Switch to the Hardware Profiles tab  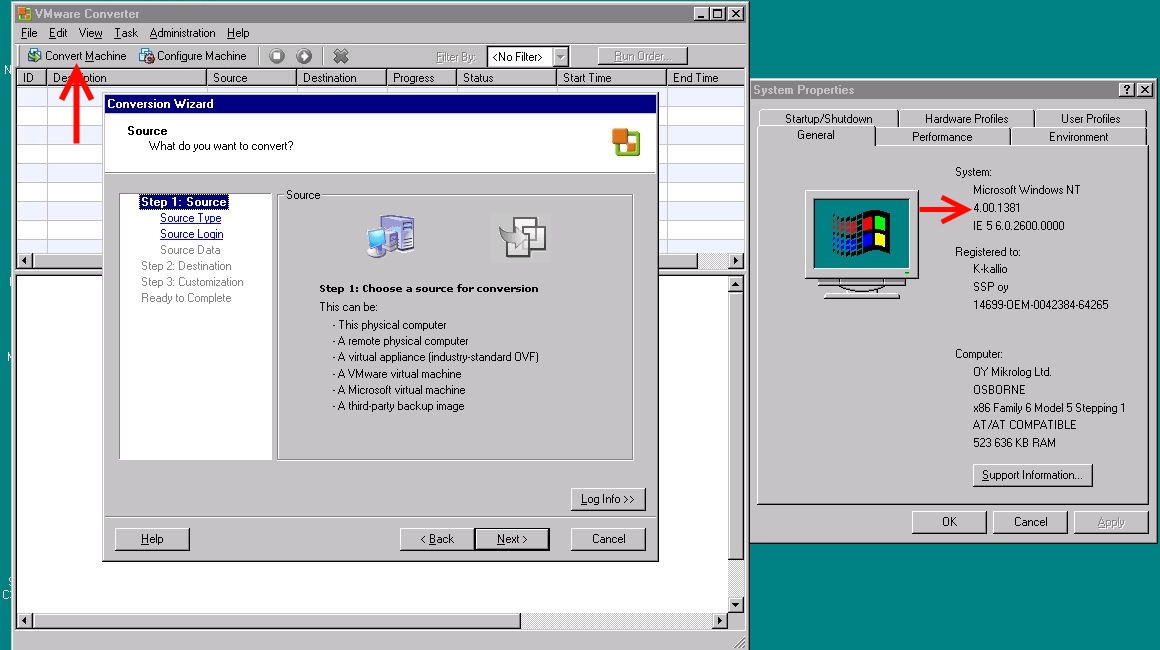pyautogui.click(x=966, y=118)
